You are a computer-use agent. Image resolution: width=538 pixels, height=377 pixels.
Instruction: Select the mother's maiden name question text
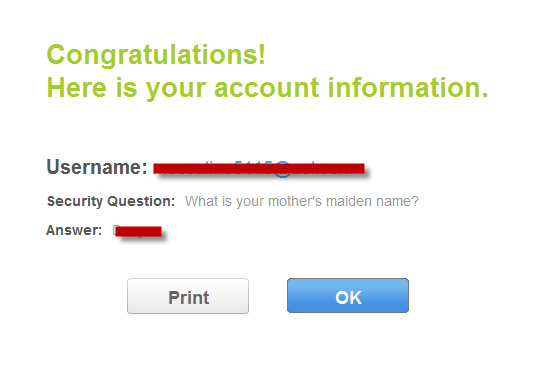click(302, 201)
